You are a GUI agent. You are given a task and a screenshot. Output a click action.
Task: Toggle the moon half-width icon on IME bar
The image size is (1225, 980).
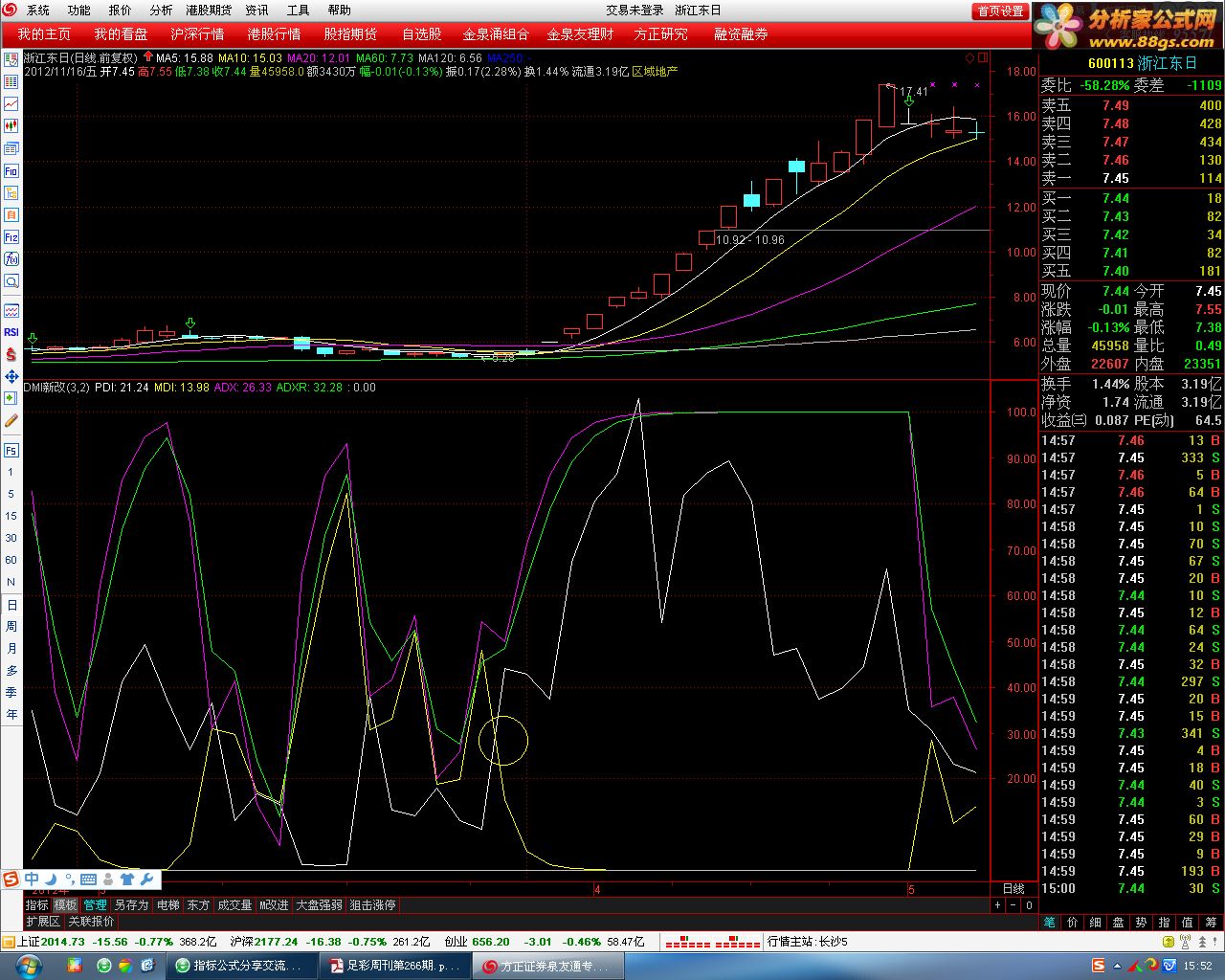tap(51, 879)
